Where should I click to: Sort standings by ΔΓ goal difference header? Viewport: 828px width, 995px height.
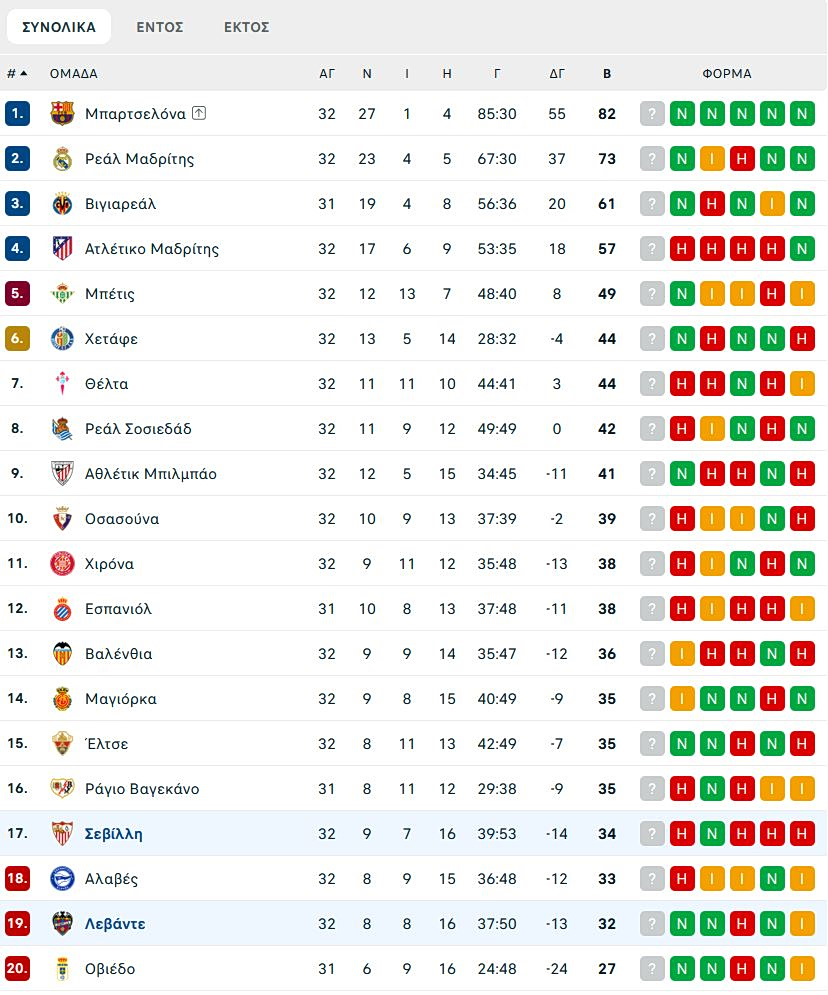[x=557, y=73]
